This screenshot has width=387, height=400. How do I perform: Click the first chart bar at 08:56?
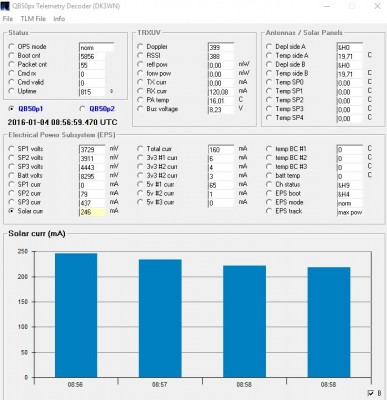76,315
